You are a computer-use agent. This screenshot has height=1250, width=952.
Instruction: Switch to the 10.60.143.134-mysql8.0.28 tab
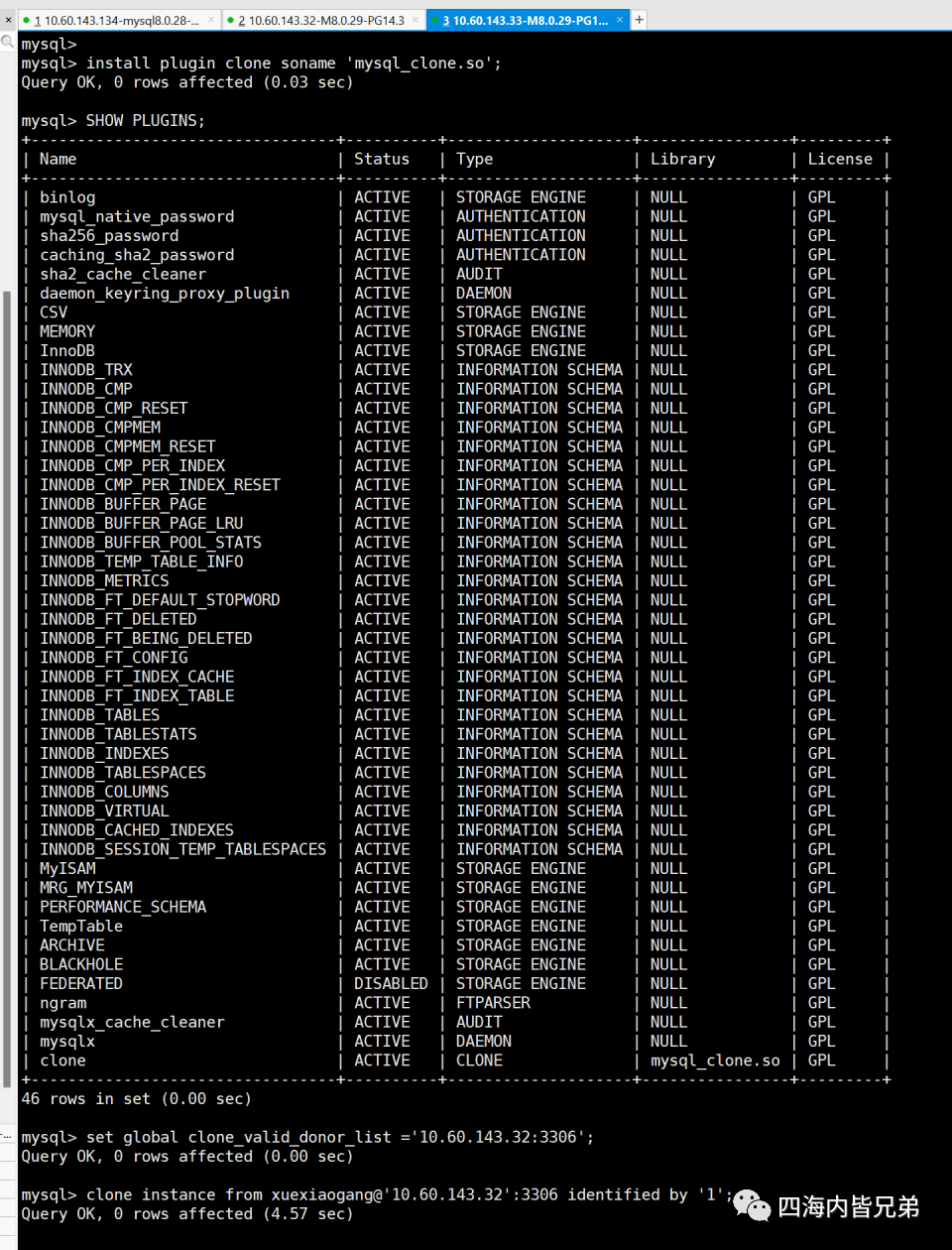(120, 20)
